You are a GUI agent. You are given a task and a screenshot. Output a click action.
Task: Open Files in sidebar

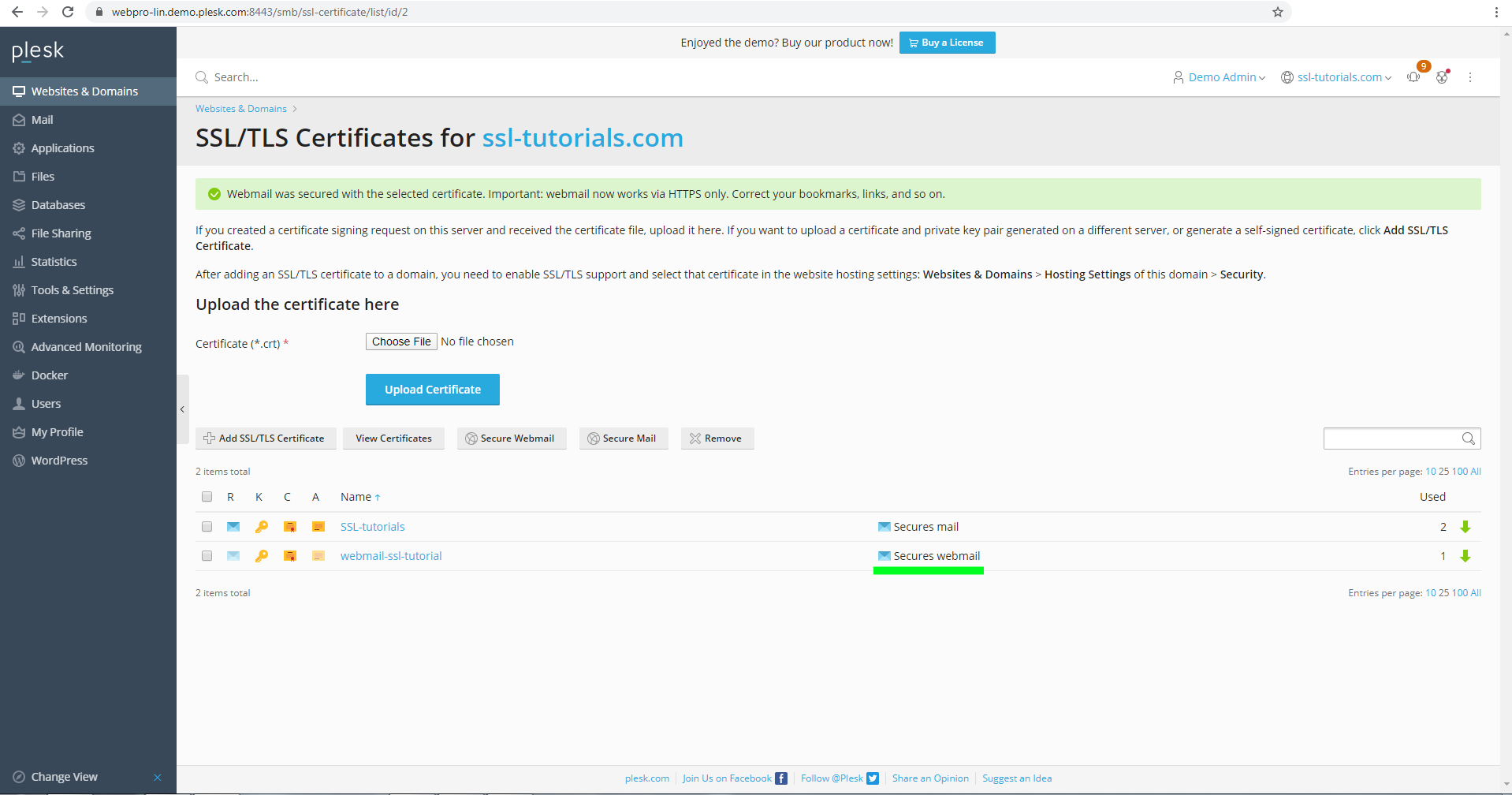tap(88, 177)
